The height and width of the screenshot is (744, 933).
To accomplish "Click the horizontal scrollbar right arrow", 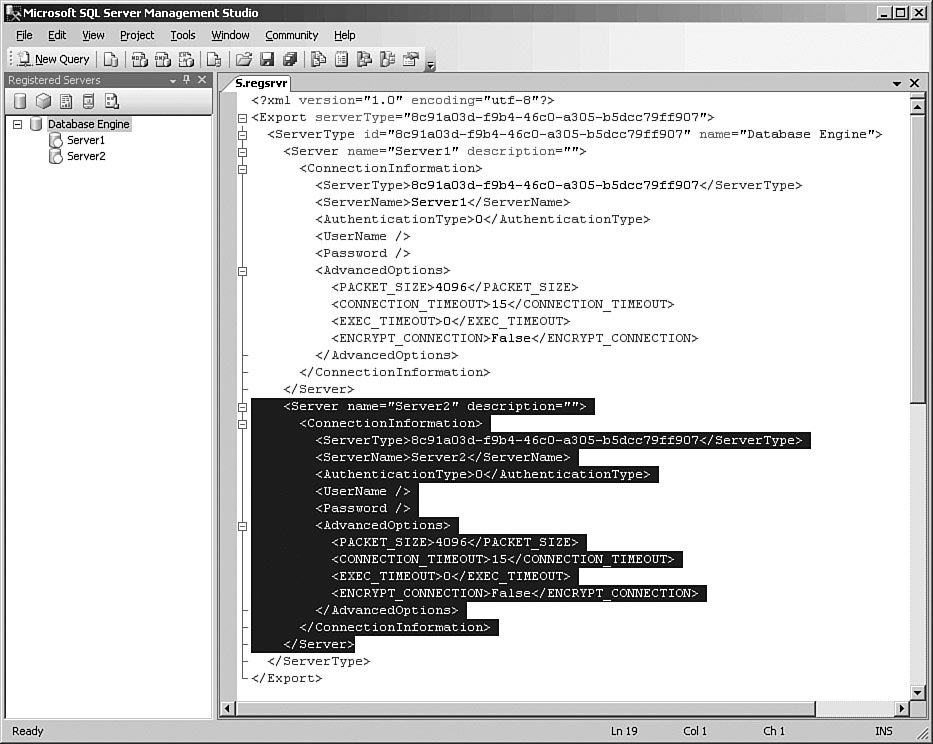I will pos(902,708).
